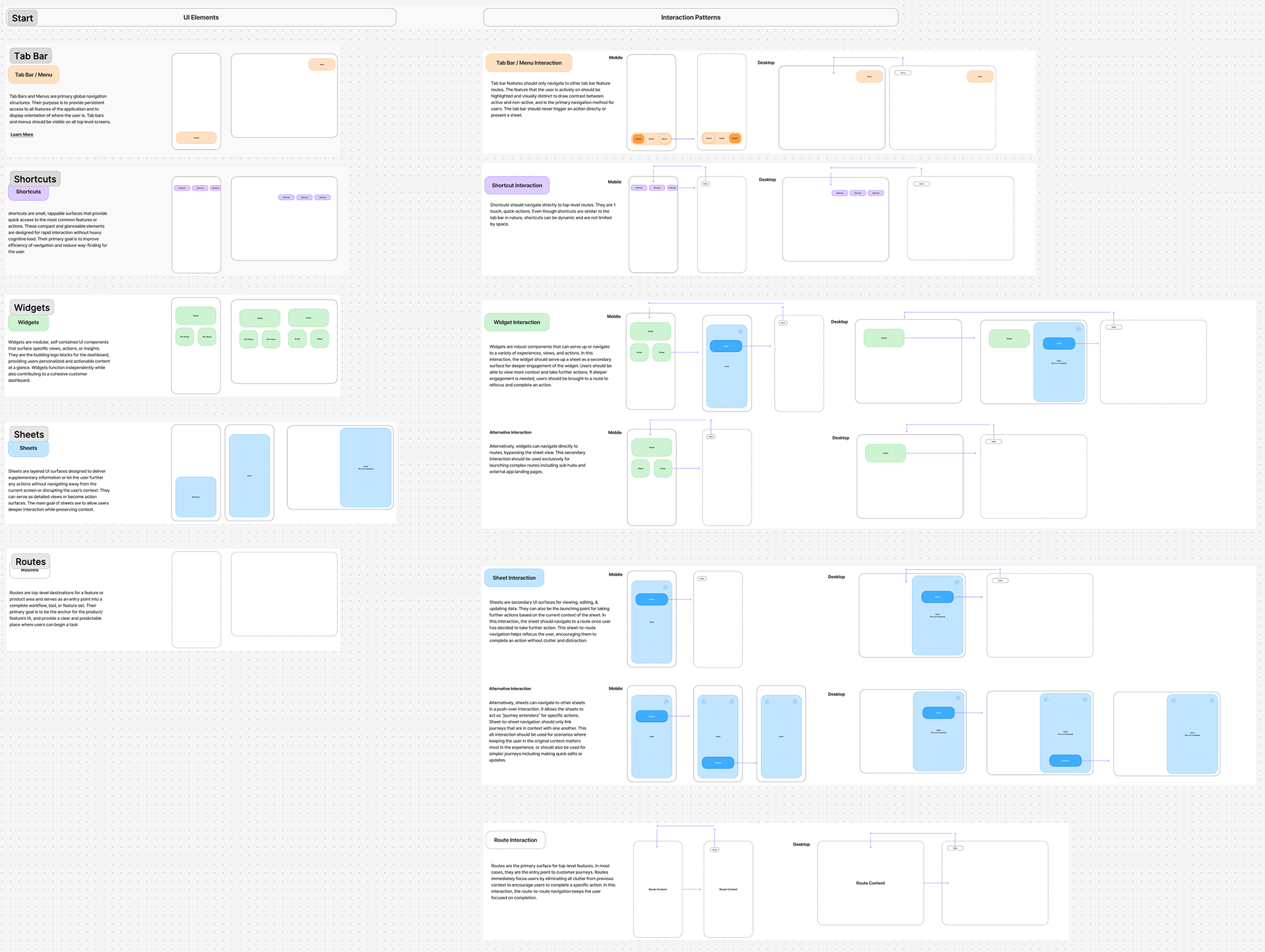Click the blue Sheet Interaction label

[x=514, y=578]
